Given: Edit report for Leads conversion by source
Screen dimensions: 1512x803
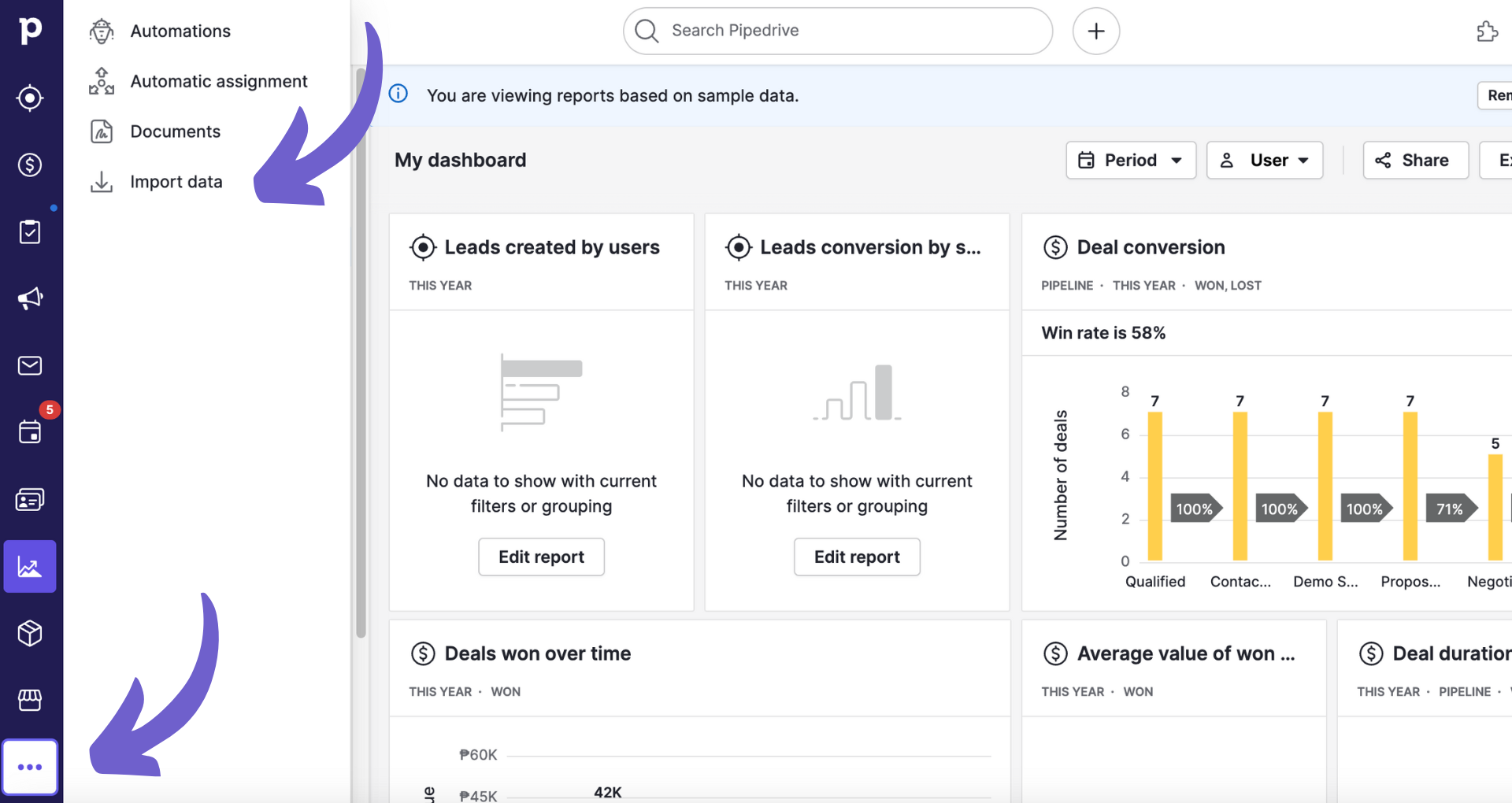Looking at the screenshot, I should click(857, 557).
